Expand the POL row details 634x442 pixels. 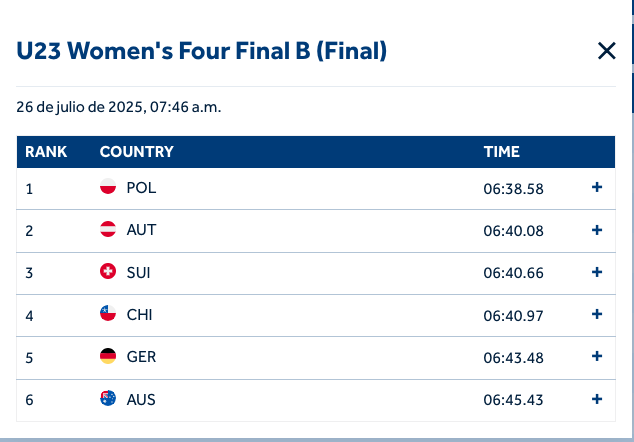point(597,188)
